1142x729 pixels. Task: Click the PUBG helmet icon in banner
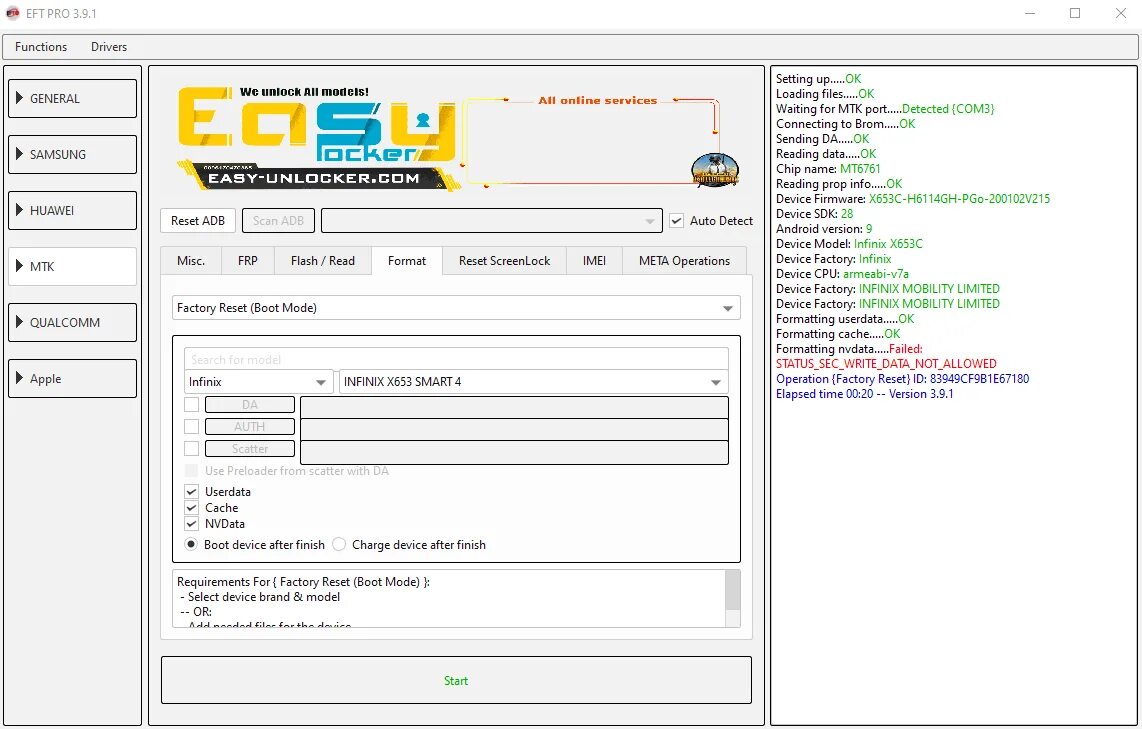[x=714, y=170]
